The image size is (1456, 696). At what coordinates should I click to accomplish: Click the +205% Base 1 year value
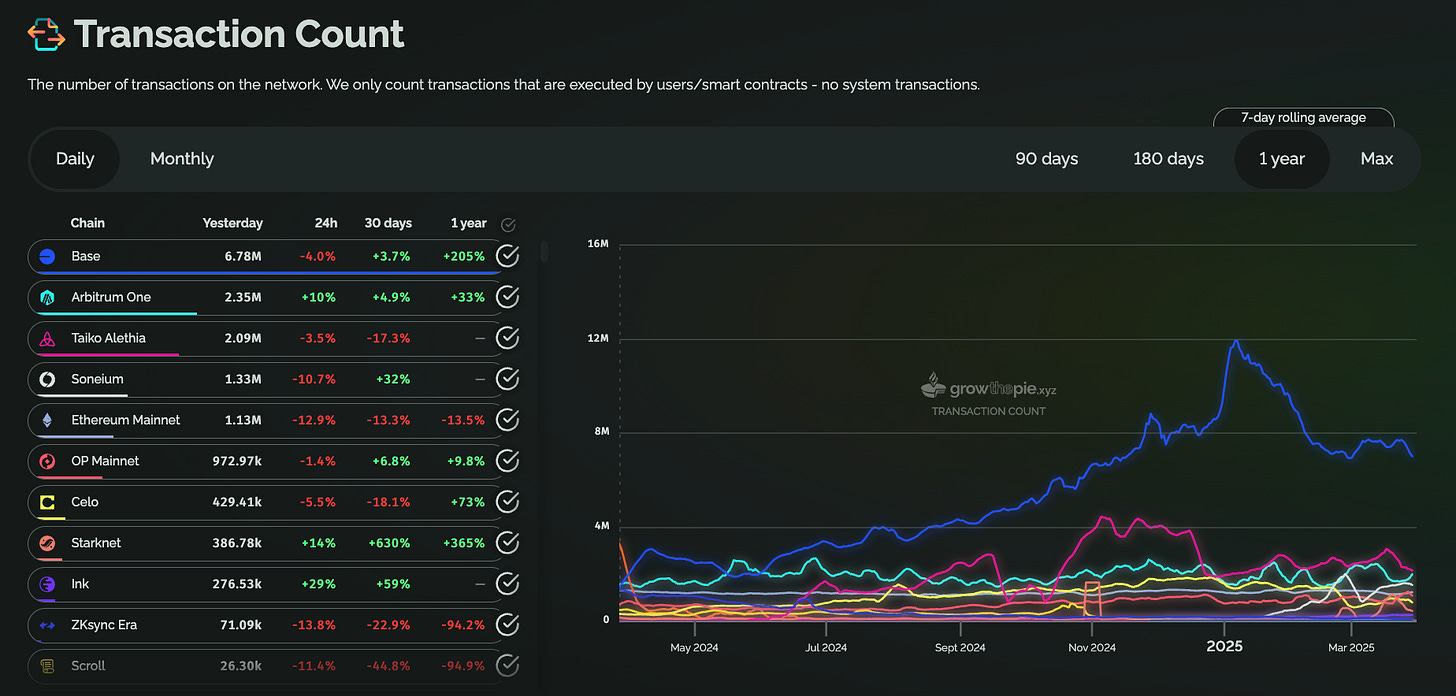tap(464, 256)
